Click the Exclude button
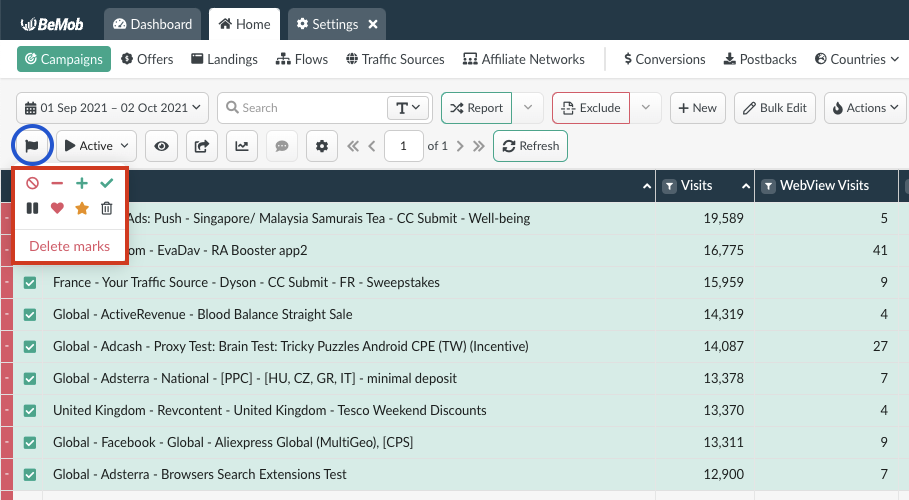Image resolution: width=909 pixels, height=500 pixels. [x=591, y=108]
